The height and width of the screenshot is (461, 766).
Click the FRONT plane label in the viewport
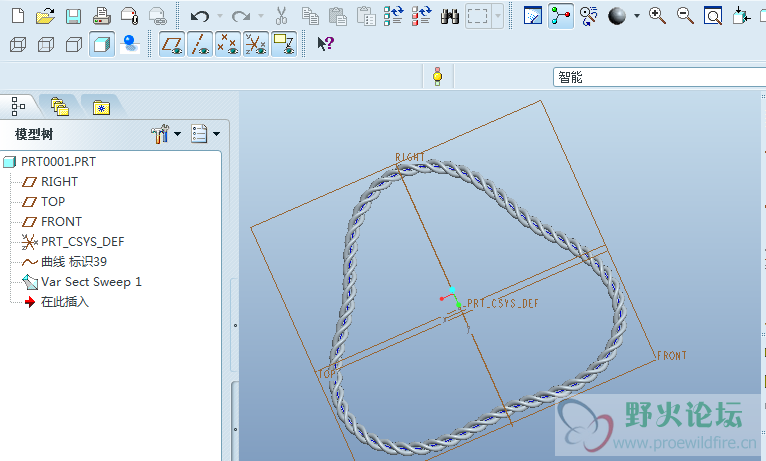point(672,356)
